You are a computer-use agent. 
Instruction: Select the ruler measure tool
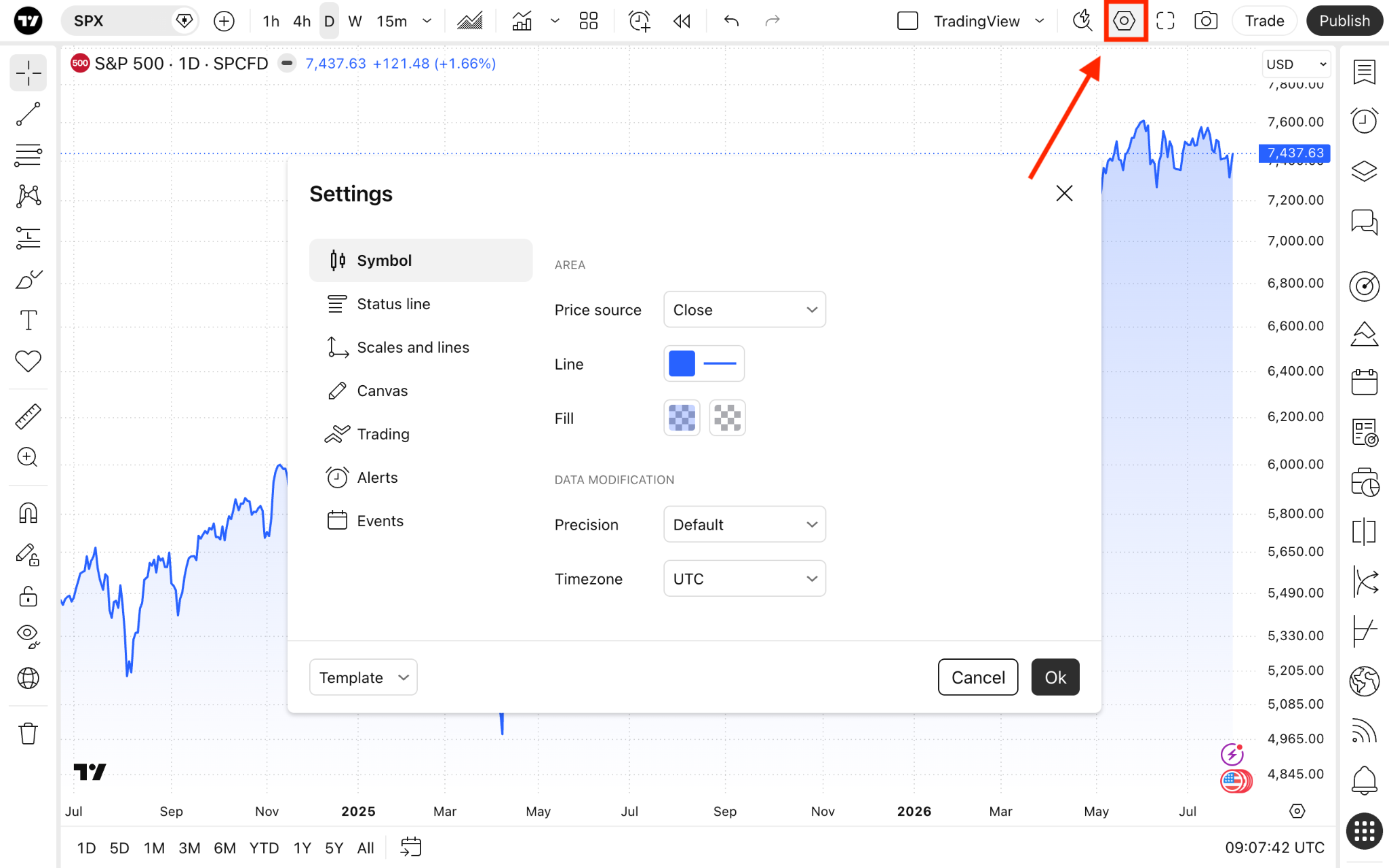[28, 416]
